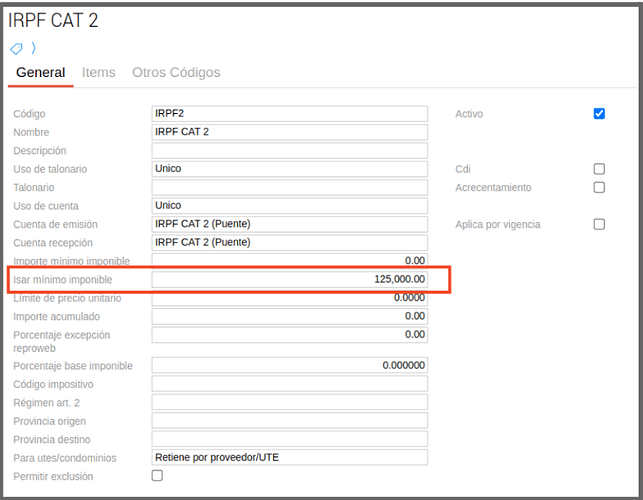This screenshot has height=500, width=643.
Task: Tick the Acrecentamiento checkbox
Action: pyautogui.click(x=599, y=187)
